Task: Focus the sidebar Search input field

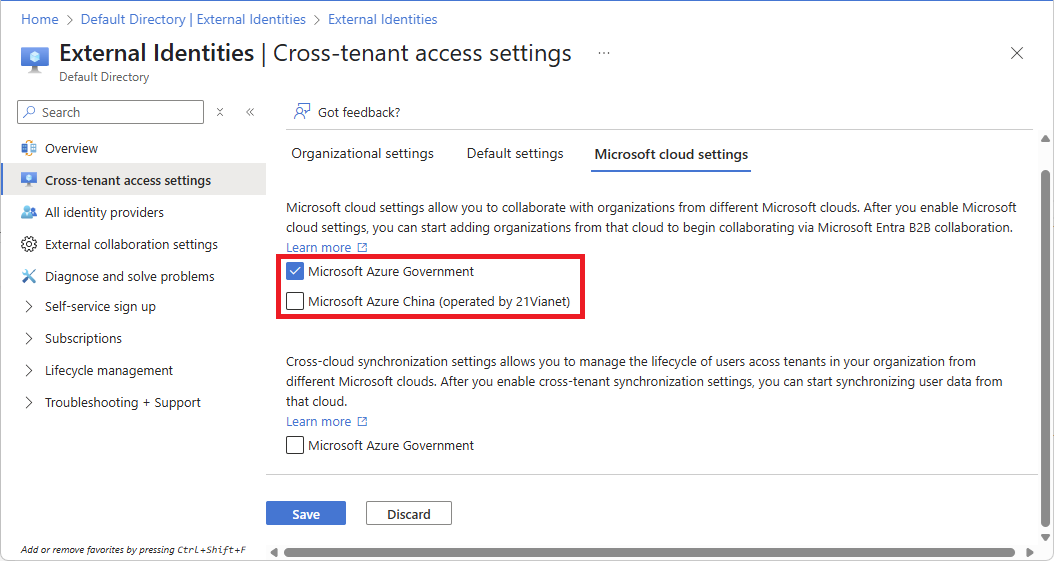Action: click(x=110, y=112)
